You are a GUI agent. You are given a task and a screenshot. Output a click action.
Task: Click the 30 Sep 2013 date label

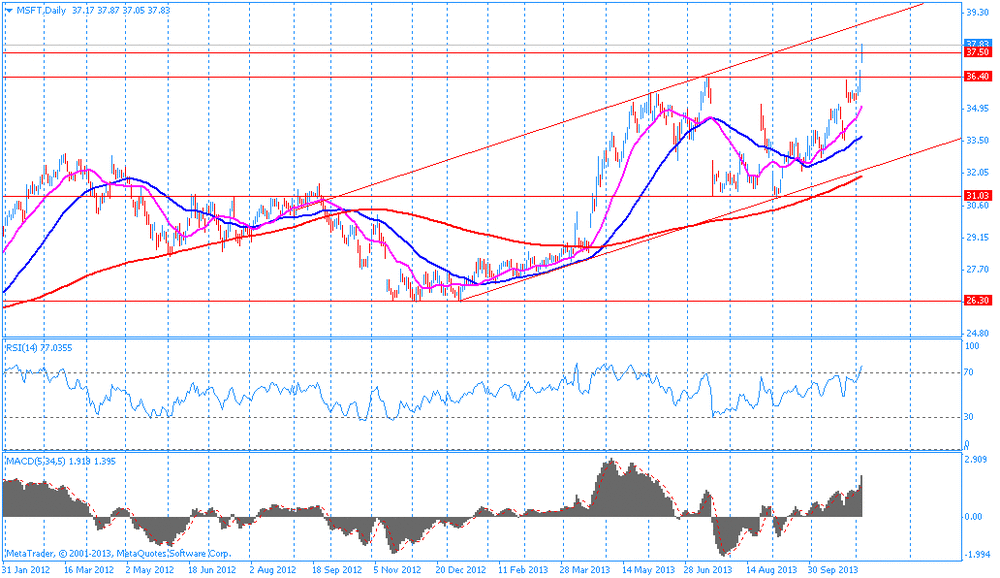point(833,570)
